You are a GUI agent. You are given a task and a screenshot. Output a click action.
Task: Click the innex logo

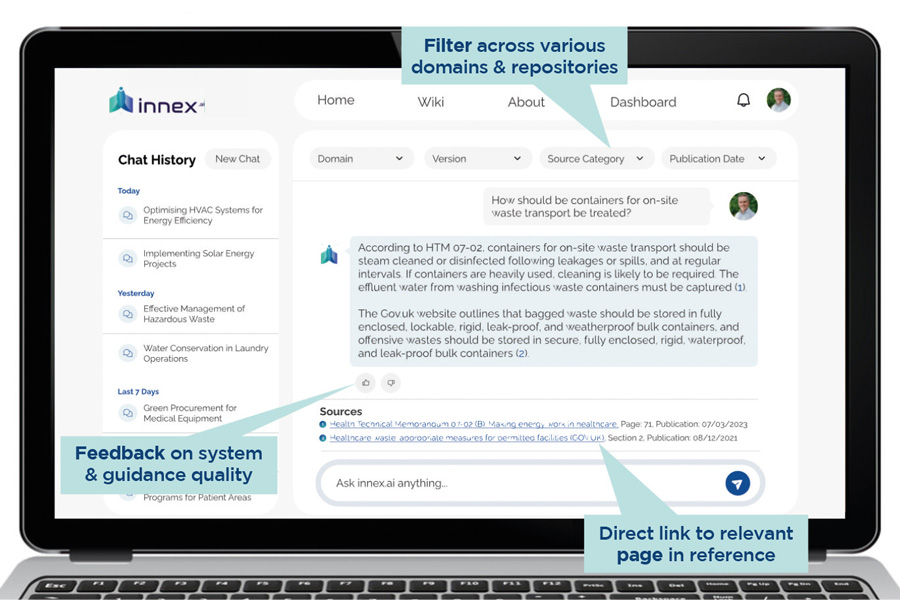point(157,101)
